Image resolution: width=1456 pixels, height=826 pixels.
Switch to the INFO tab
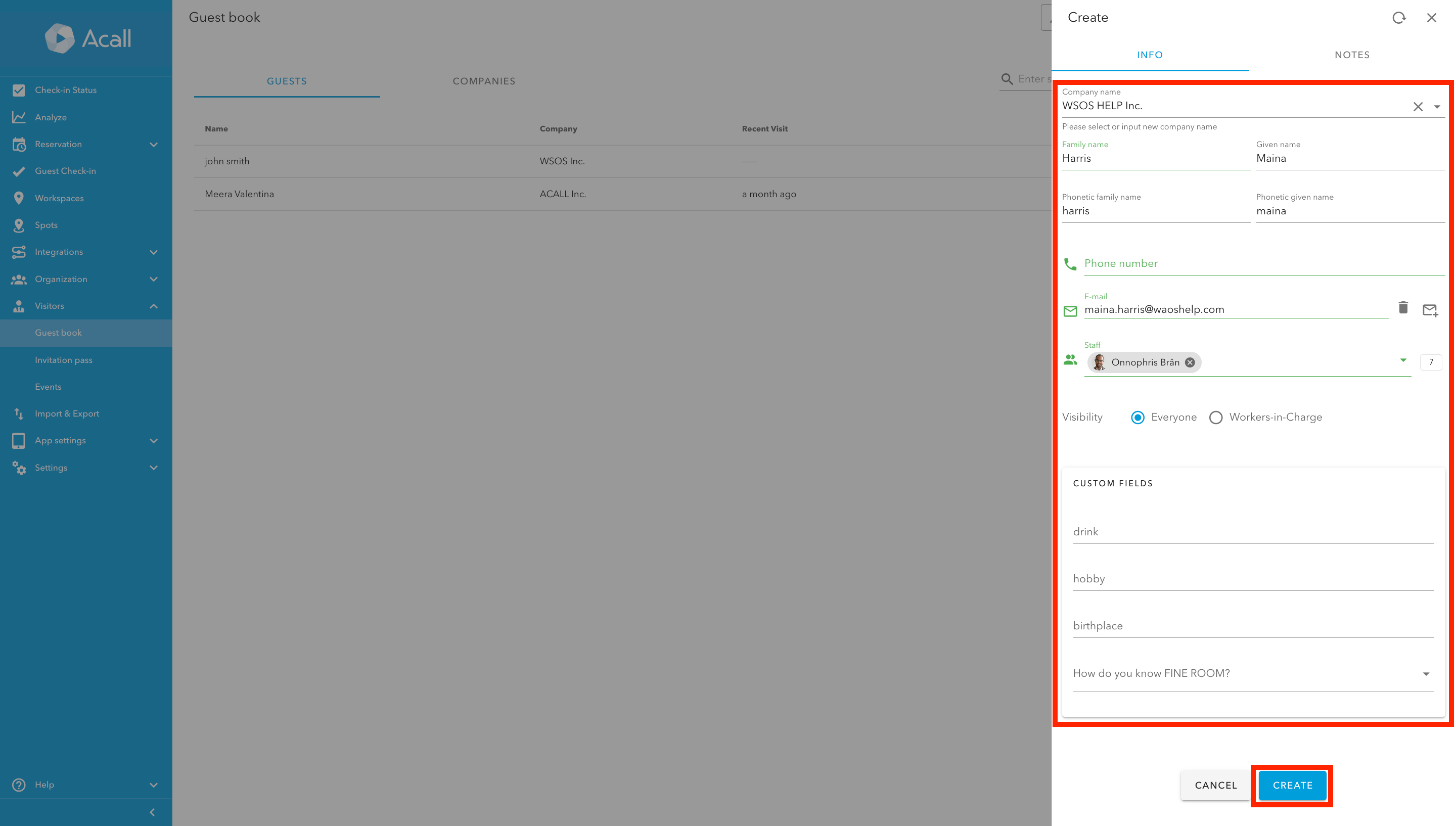1150,55
